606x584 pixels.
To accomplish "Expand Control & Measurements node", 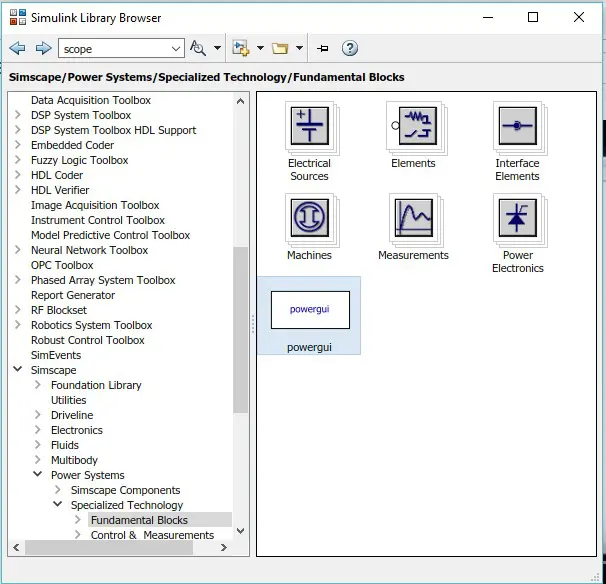I will coord(78,535).
